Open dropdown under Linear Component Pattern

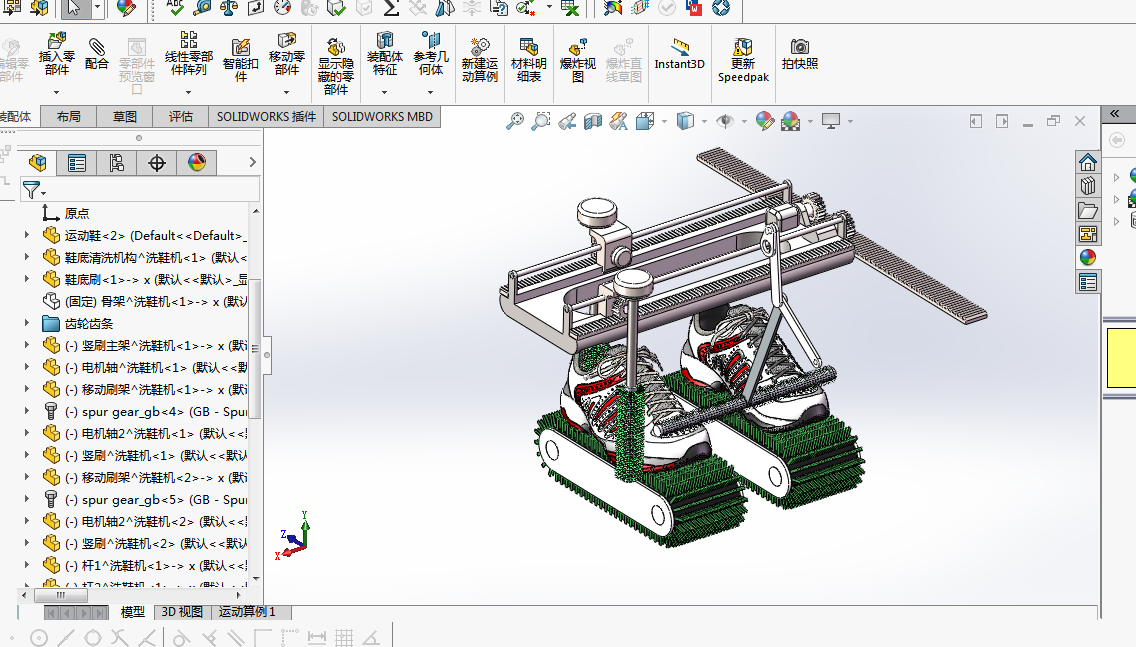point(188,92)
